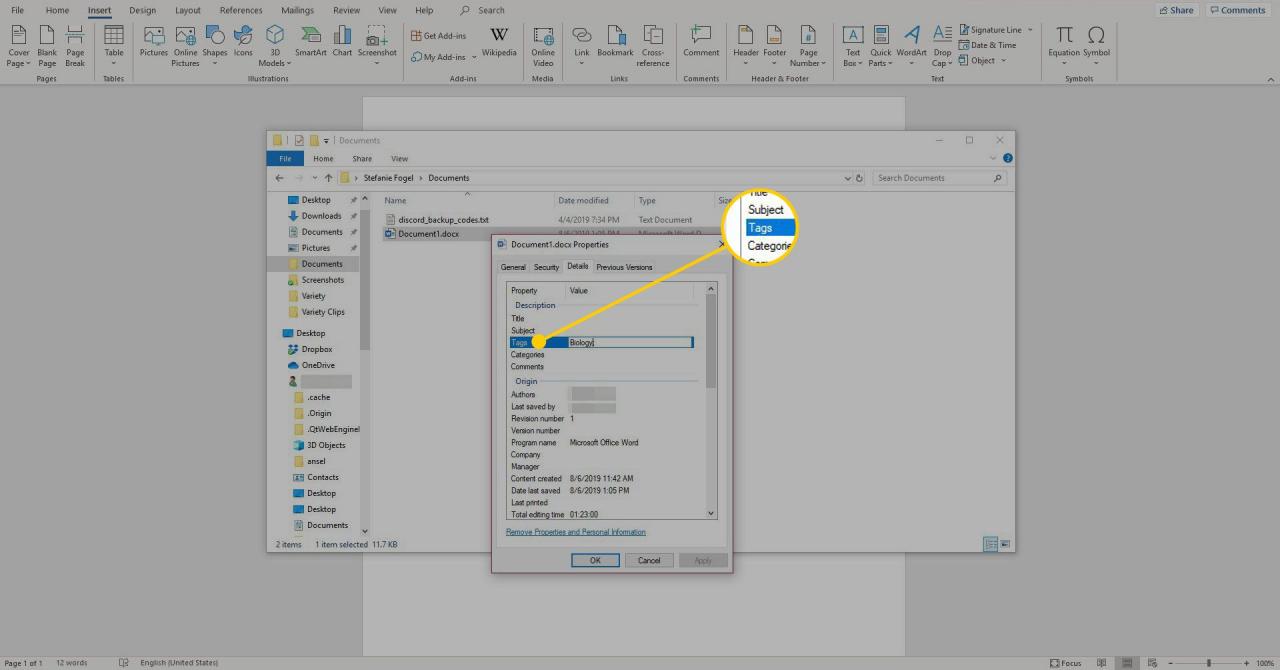Image resolution: width=1280 pixels, height=670 pixels.
Task: Take a Screenshot via ribbon tool
Action: pos(377,47)
